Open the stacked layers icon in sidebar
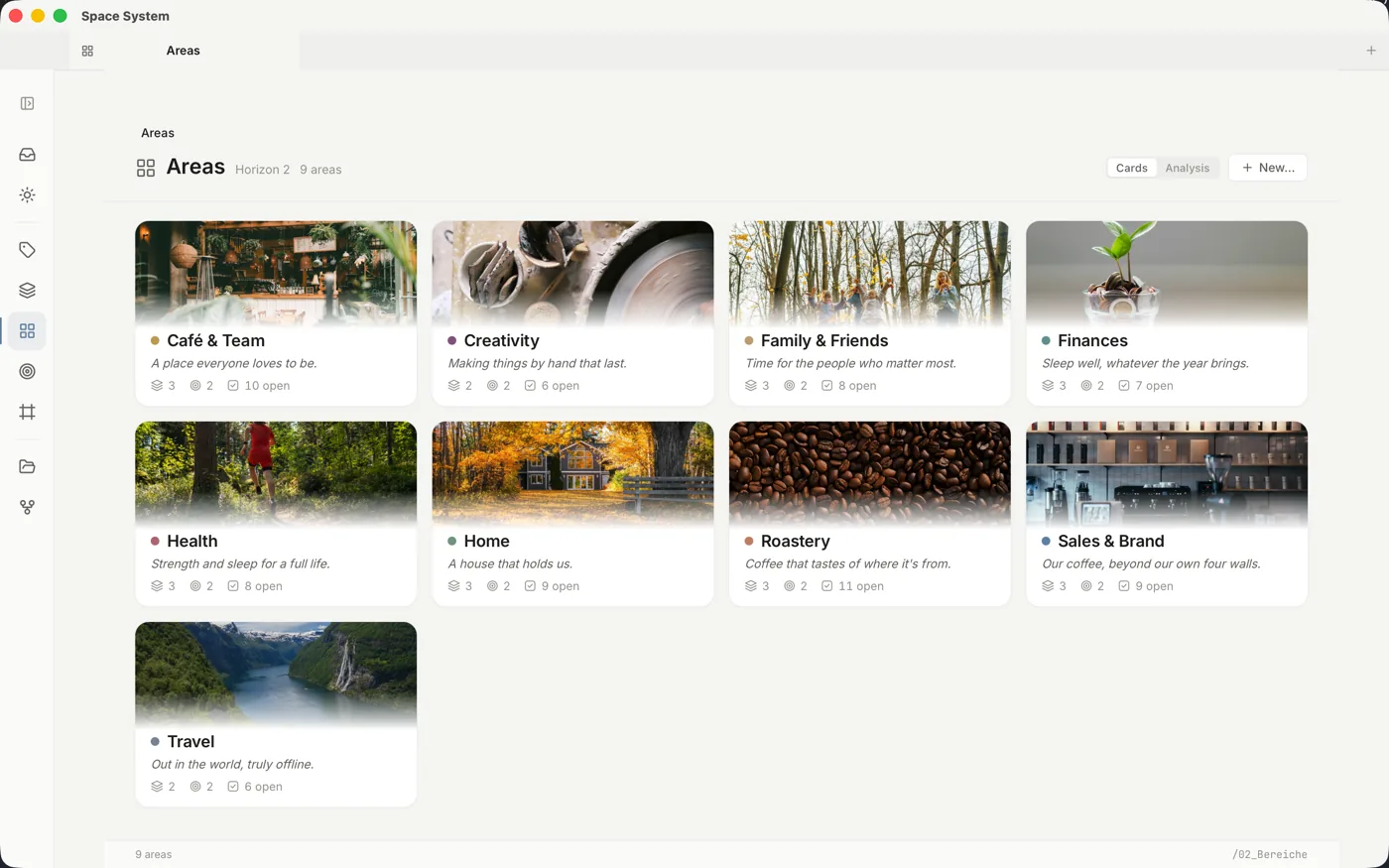This screenshot has width=1389, height=868. point(27,291)
